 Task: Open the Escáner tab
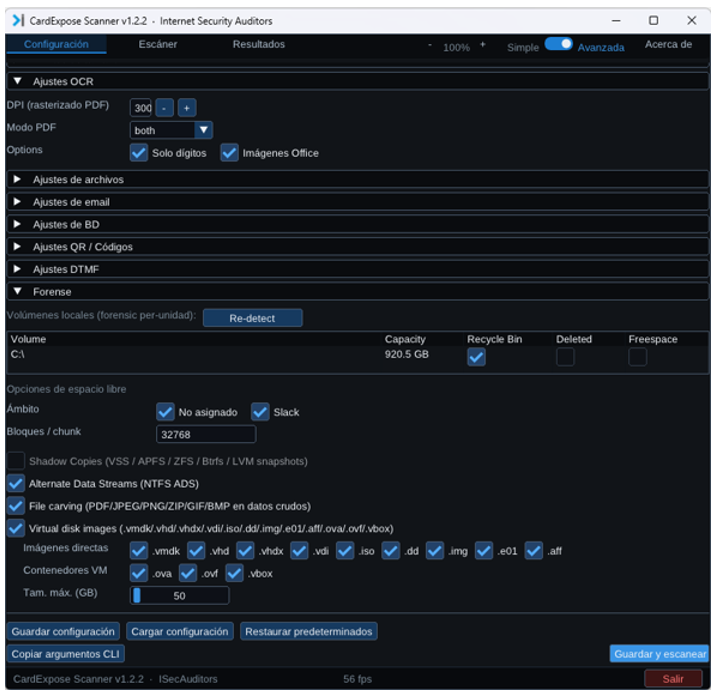pos(158,44)
